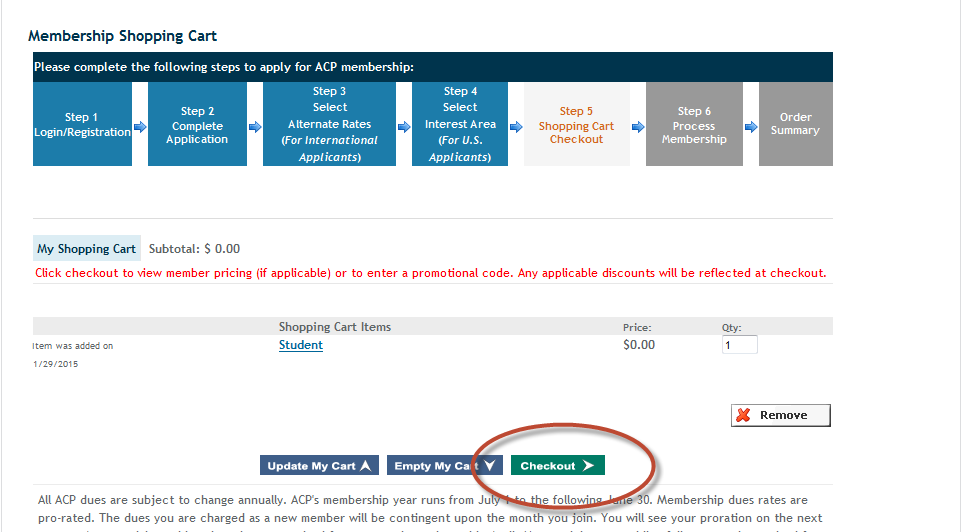Click the arrow between Step 1 and Step 2
The height and width of the screenshot is (532, 961).
click(x=140, y=127)
